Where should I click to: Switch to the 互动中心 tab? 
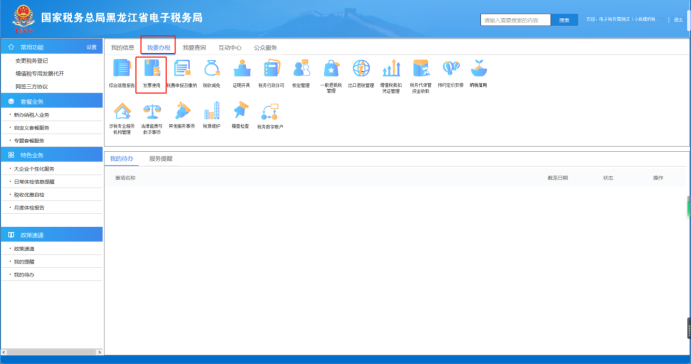230,48
